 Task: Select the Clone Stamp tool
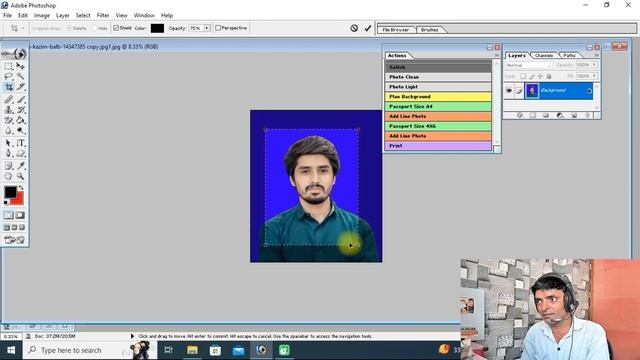9,110
